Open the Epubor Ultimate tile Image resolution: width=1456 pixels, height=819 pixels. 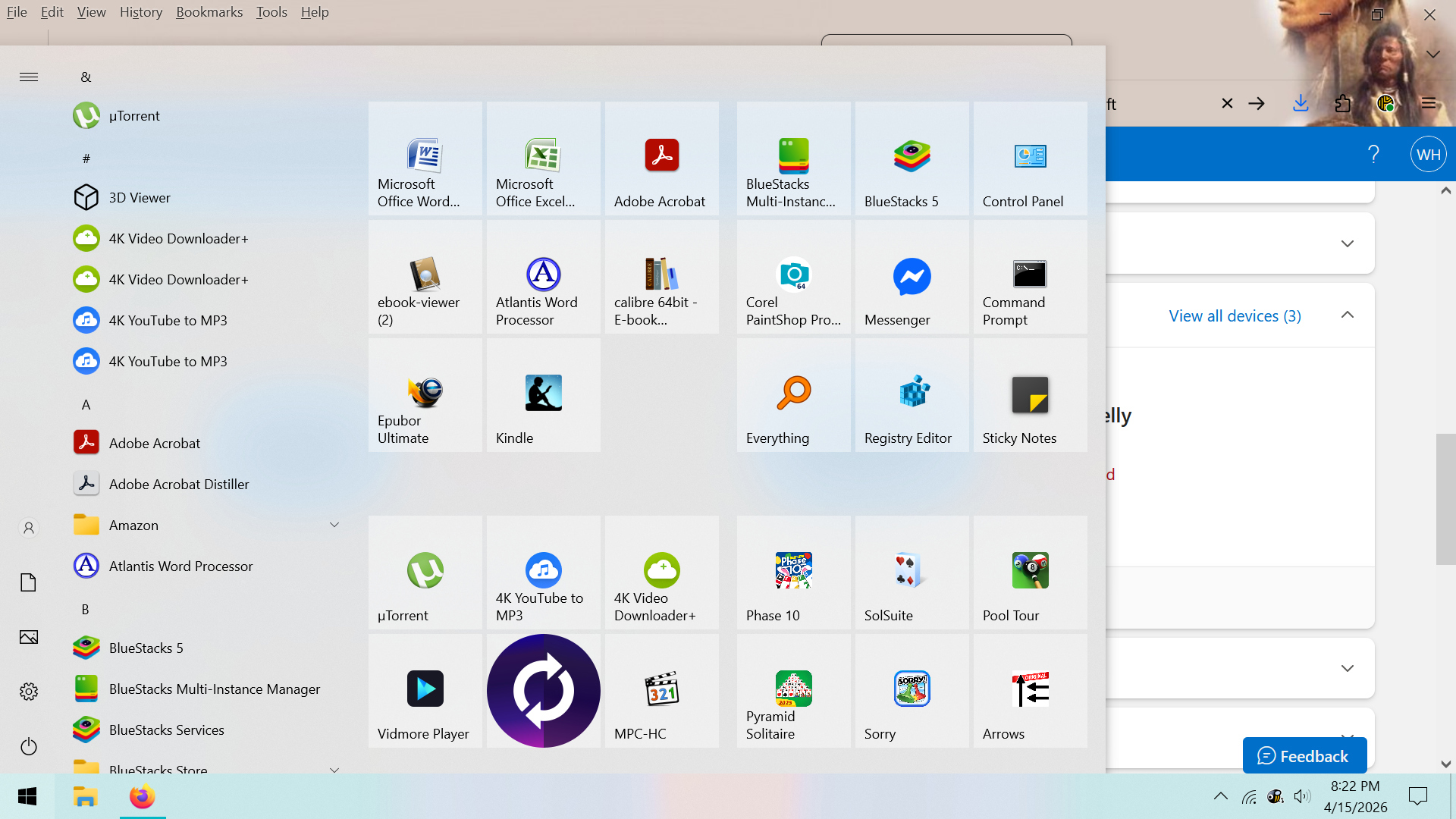click(x=425, y=395)
